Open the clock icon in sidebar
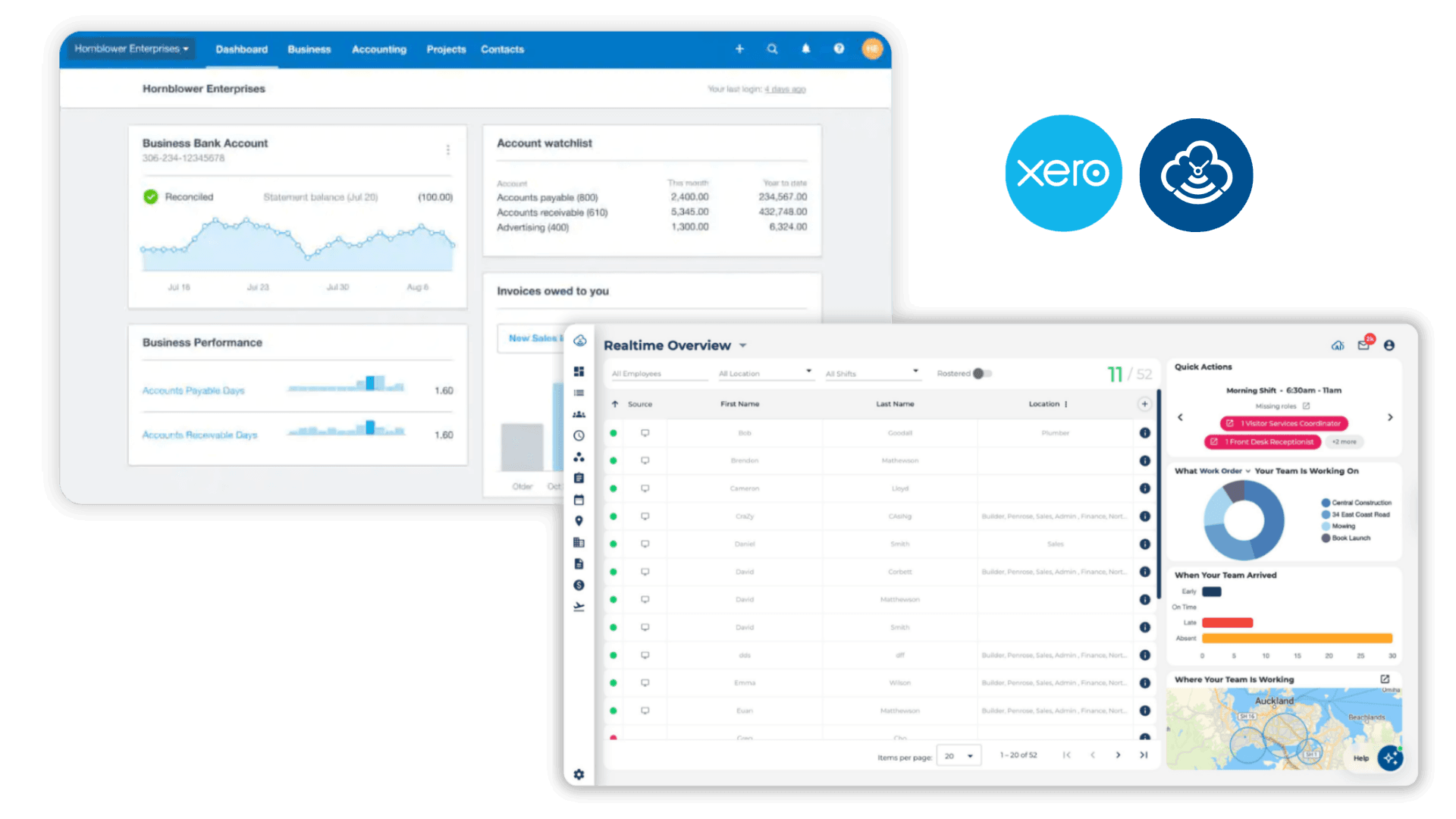The height and width of the screenshot is (819, 1456). (x=579, y=436)
